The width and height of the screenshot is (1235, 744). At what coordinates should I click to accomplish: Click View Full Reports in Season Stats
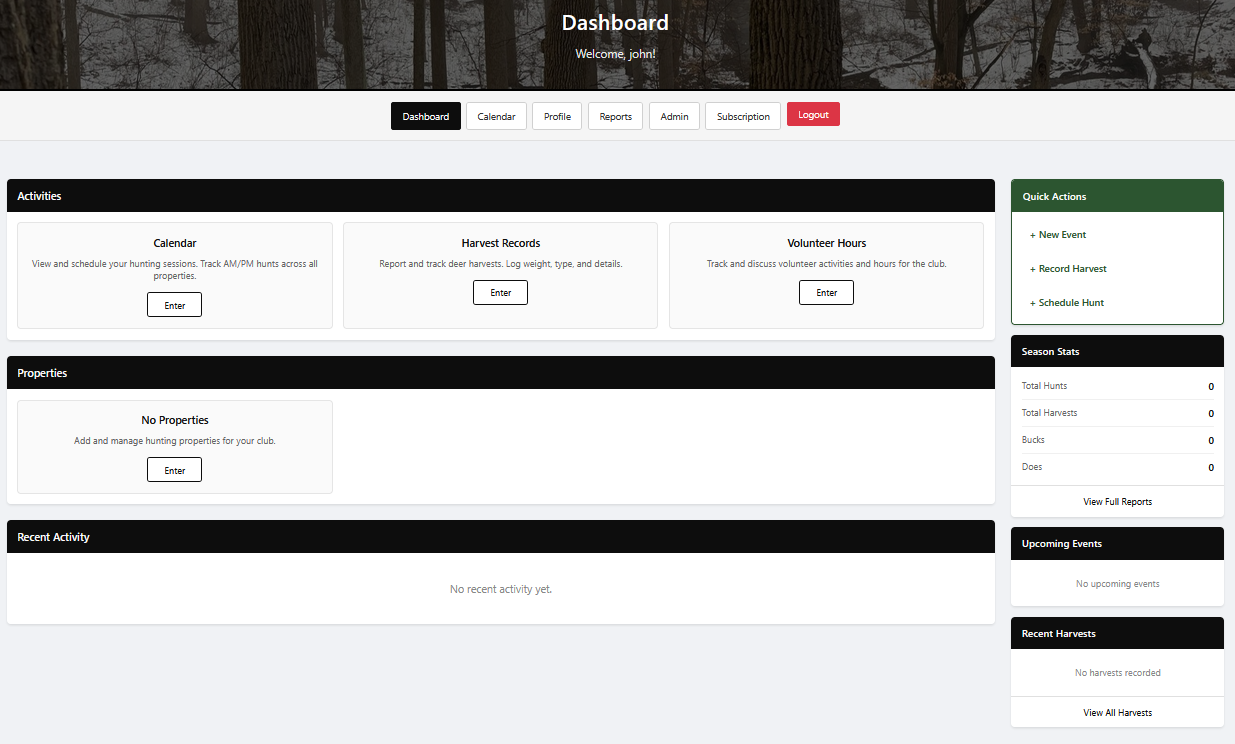click(1117, 501)
